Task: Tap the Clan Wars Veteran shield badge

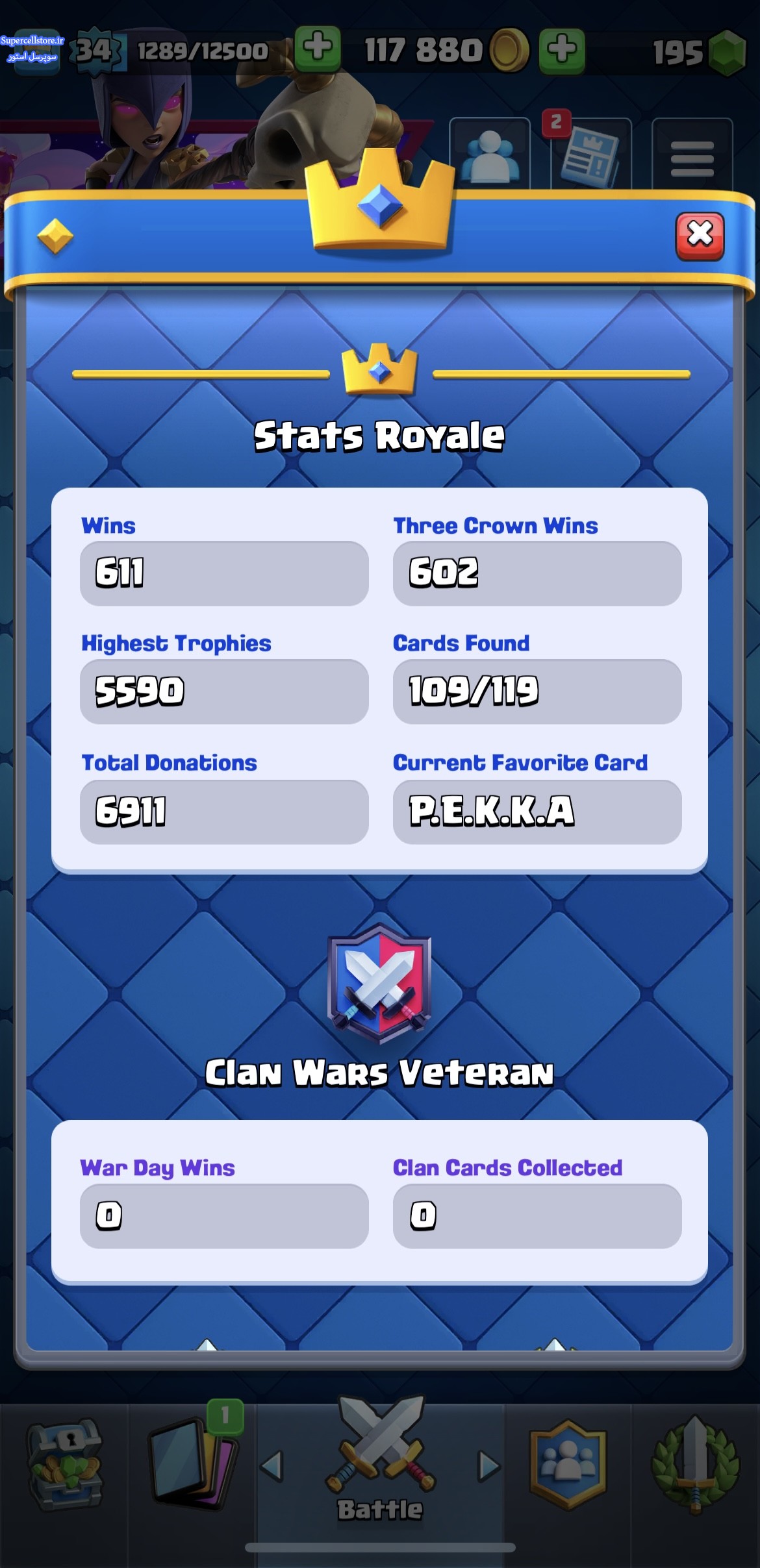Action: tap(379, 983)
